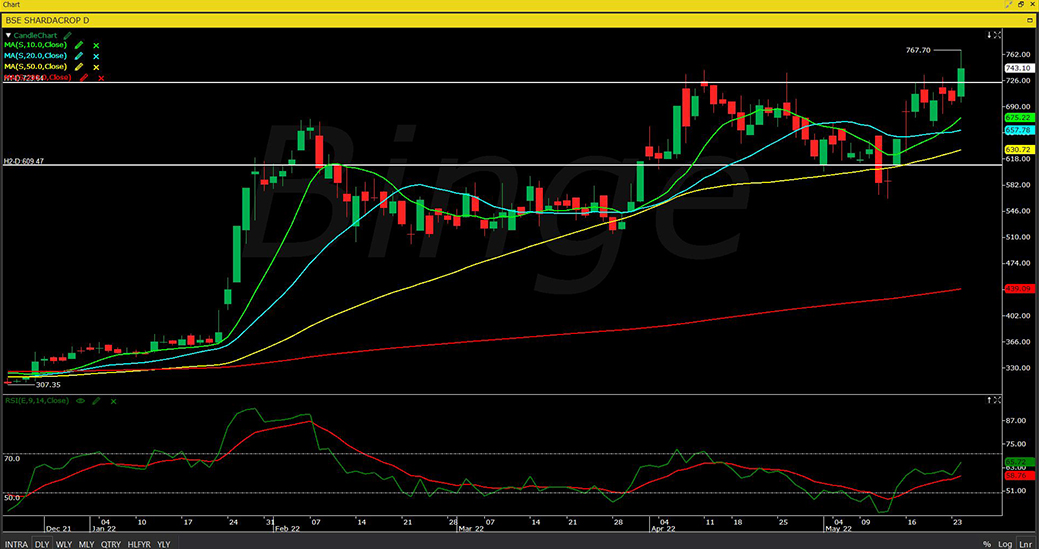
Task: Collapse the CandleChart legend triangle
Action: pyautogui.click(x=9, y=35)
